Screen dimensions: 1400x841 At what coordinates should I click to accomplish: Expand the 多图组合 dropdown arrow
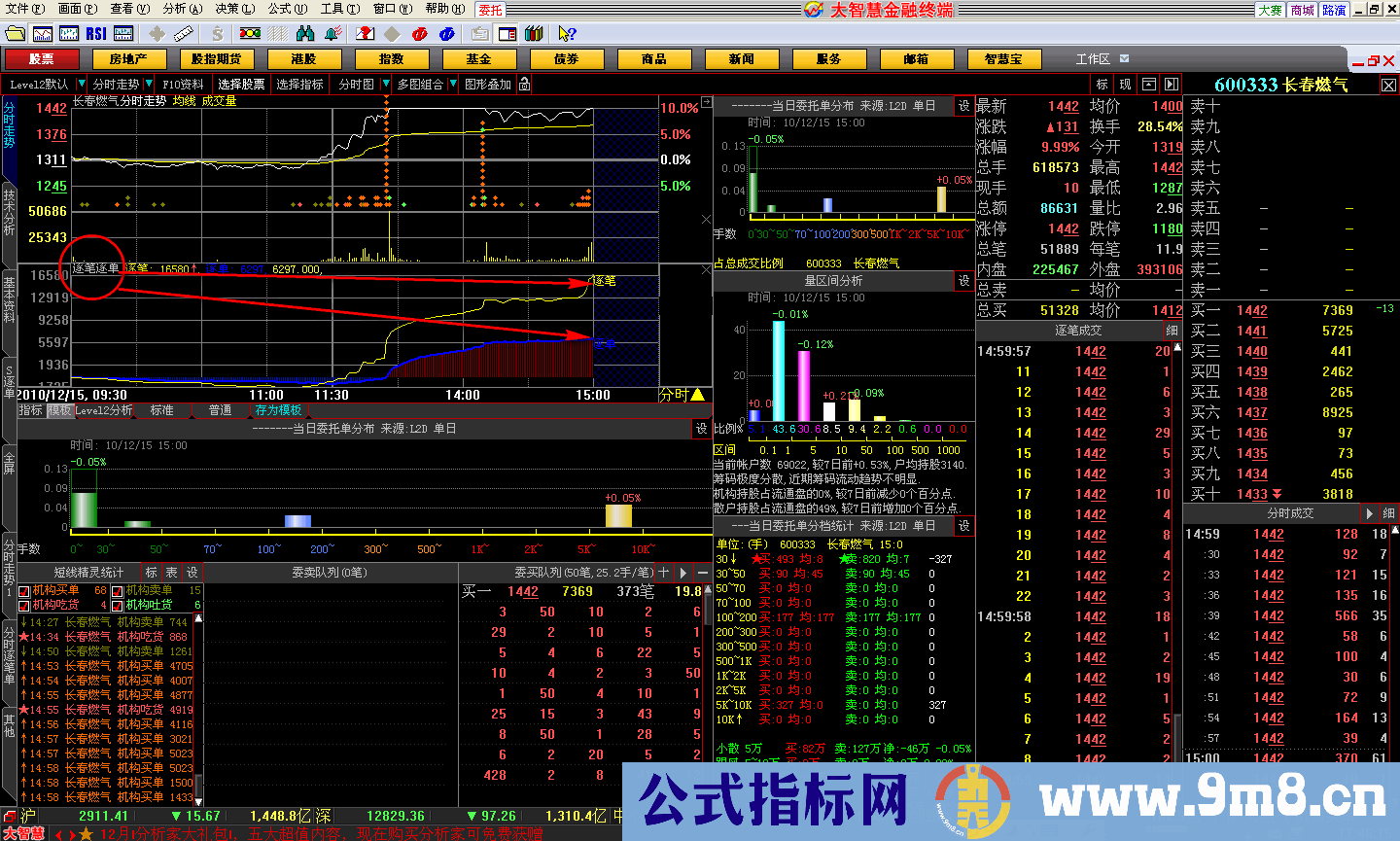pyautogui.click(x=452, y=85)
